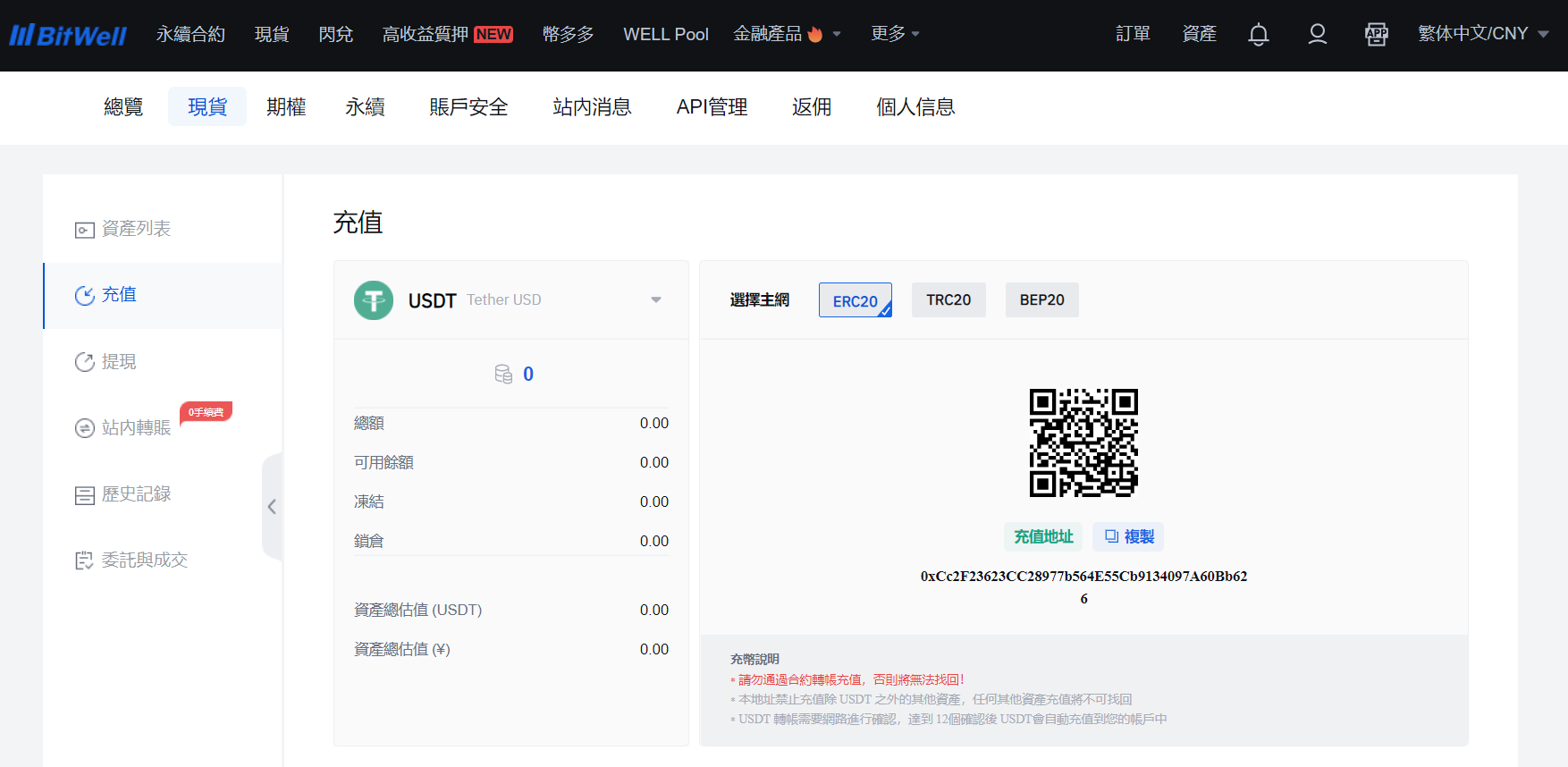Open 資產 in the top navigation
The height and width of the screenshot is (767, 1568).
click(x=1199, y=34)
